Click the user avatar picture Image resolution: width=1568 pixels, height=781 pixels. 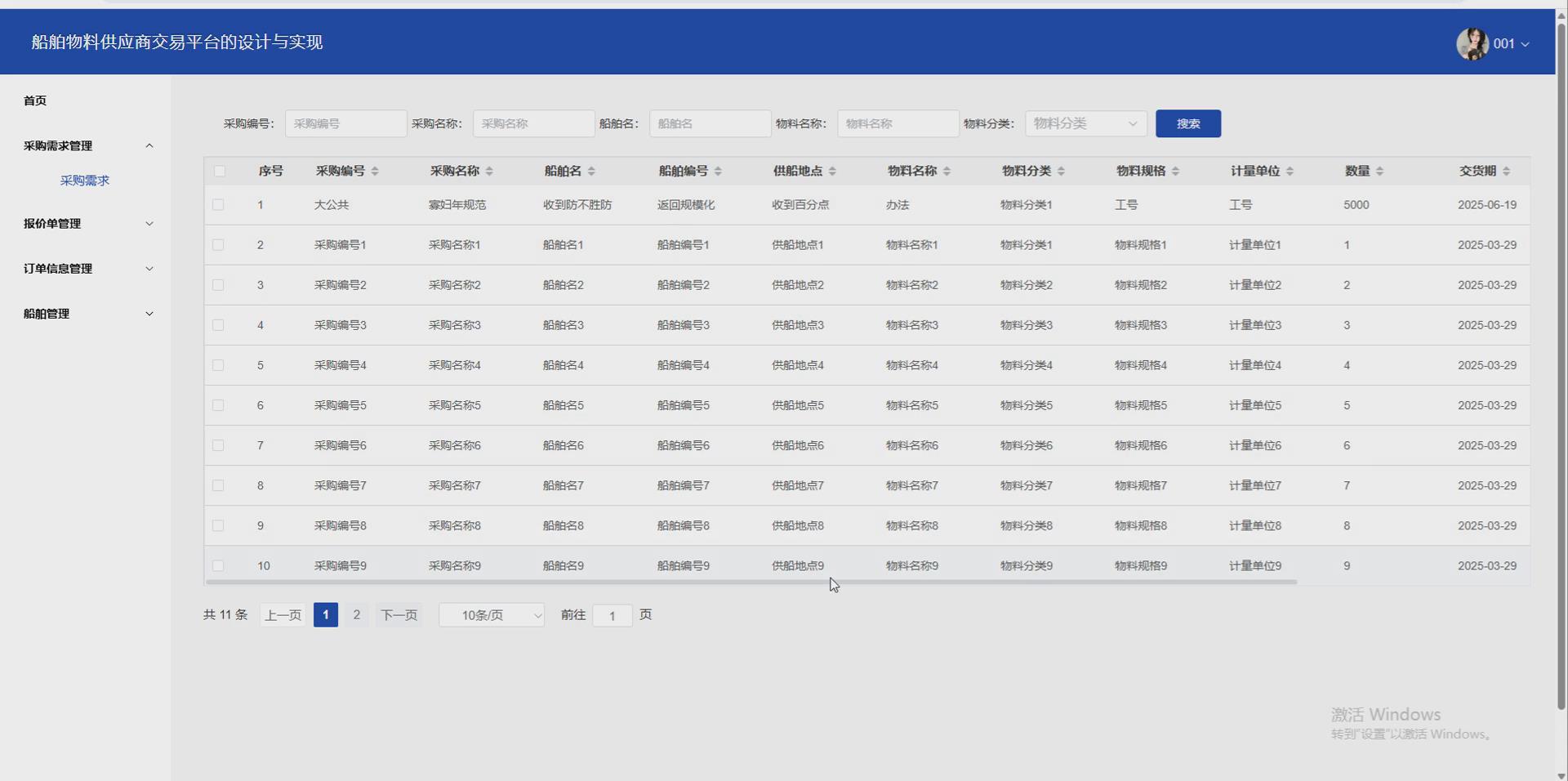[x=1472, y=43]
